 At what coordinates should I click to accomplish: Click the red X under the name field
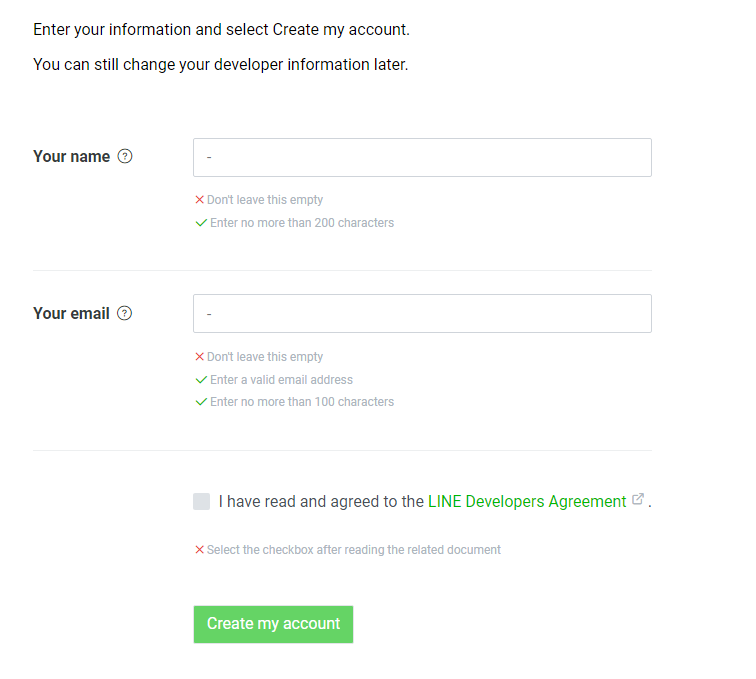coord(199,200)
